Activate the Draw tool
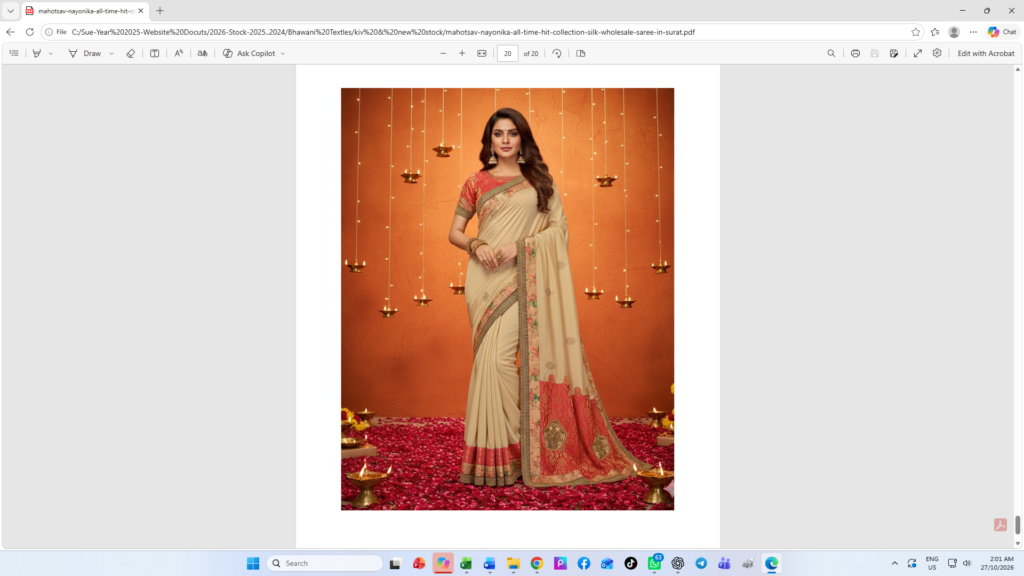 (x=85, y=54)
